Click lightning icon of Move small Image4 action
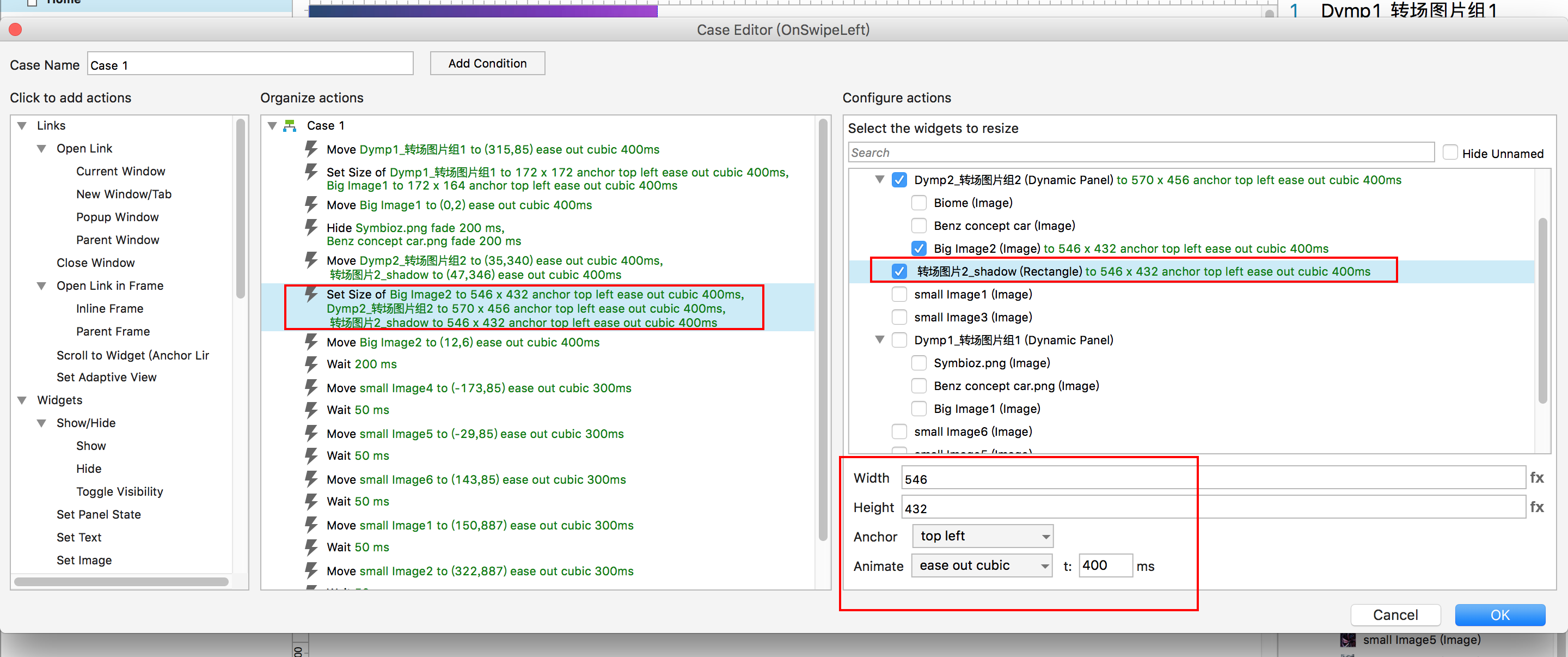Image resolution: width=1568 pixels, height=657 pixels. click(x=311, y=388)
